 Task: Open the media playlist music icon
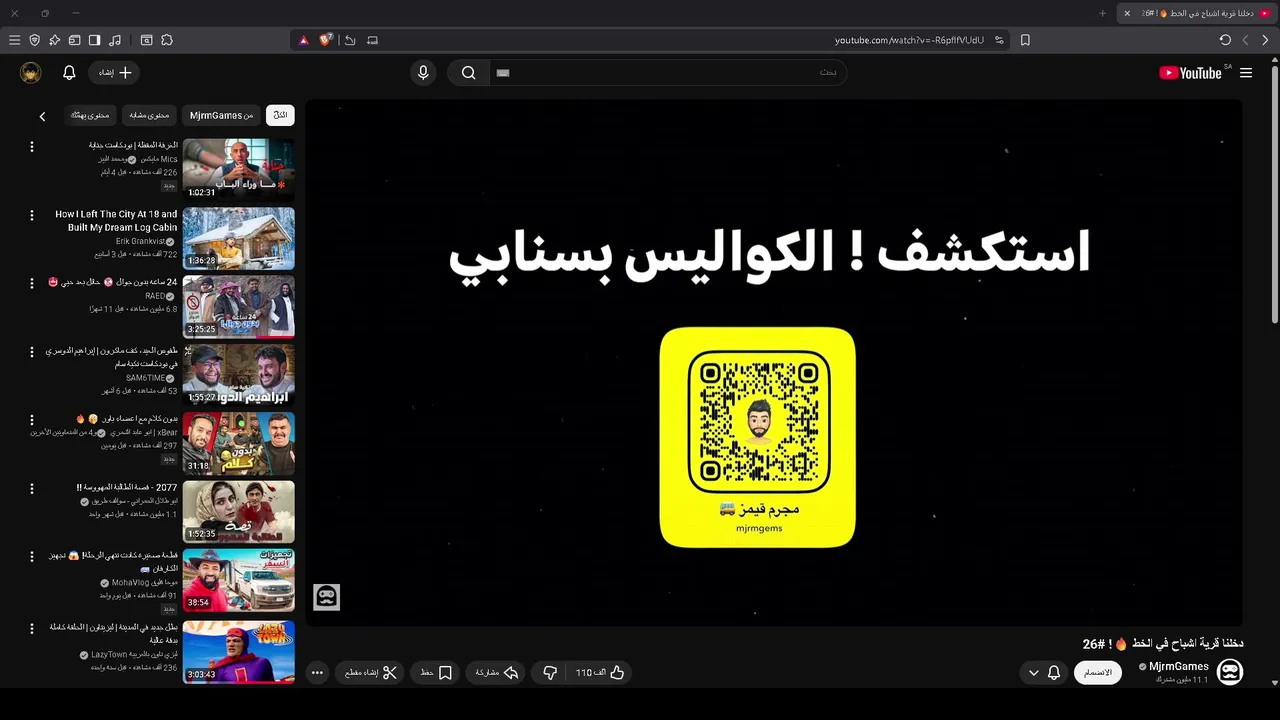click(115, 40)
